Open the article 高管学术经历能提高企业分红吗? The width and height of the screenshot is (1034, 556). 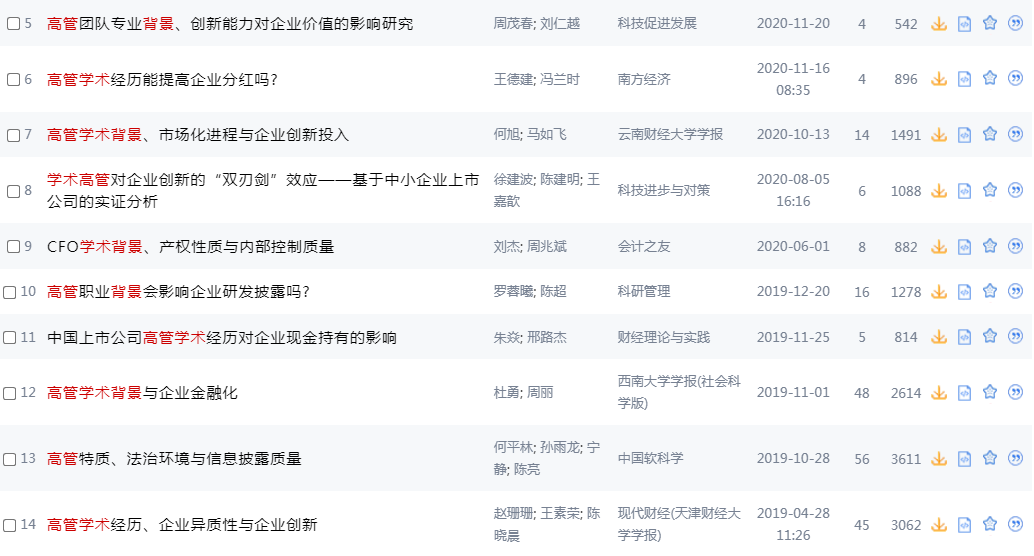162,80
